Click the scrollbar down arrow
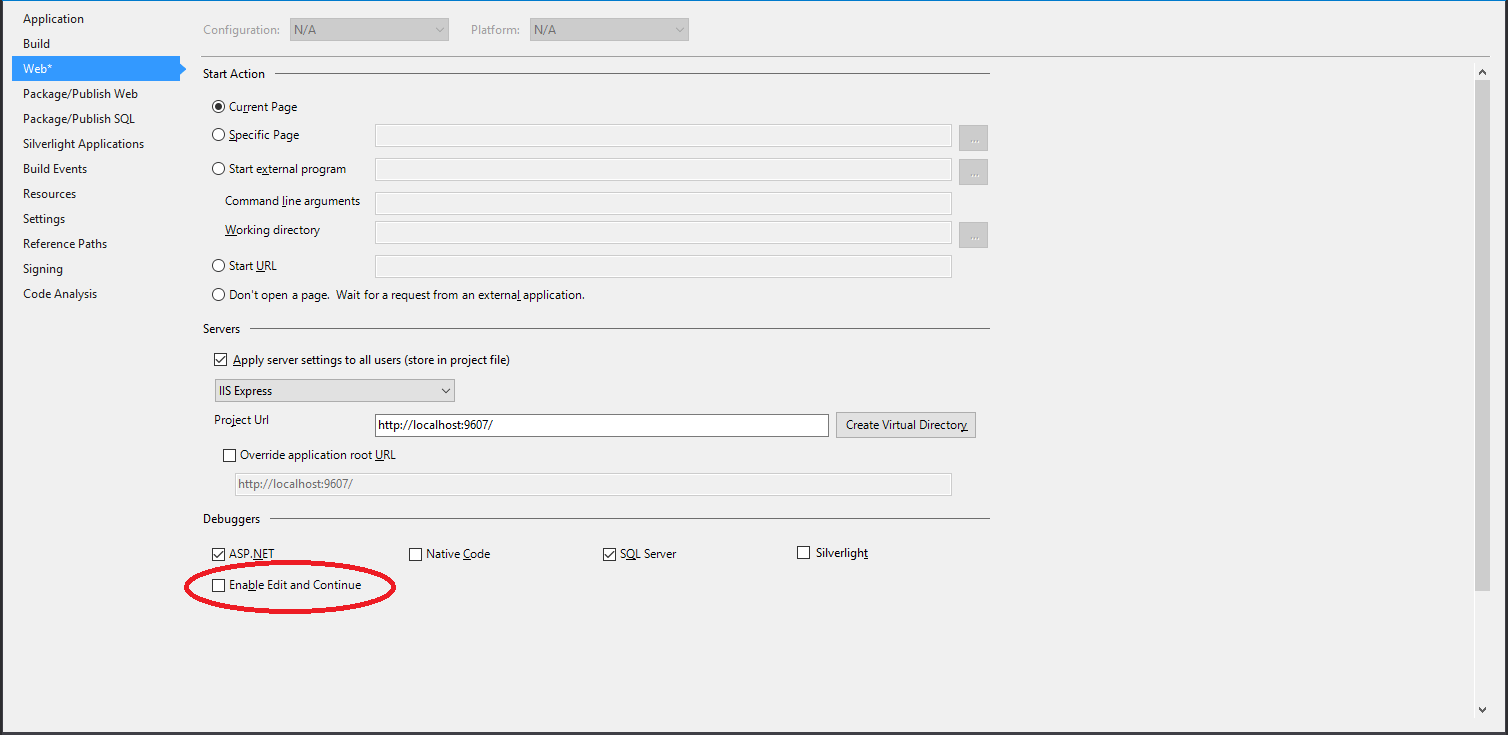Image resolution: width=1508 pixels, height=735 pixels. (x=1482, y=709)
